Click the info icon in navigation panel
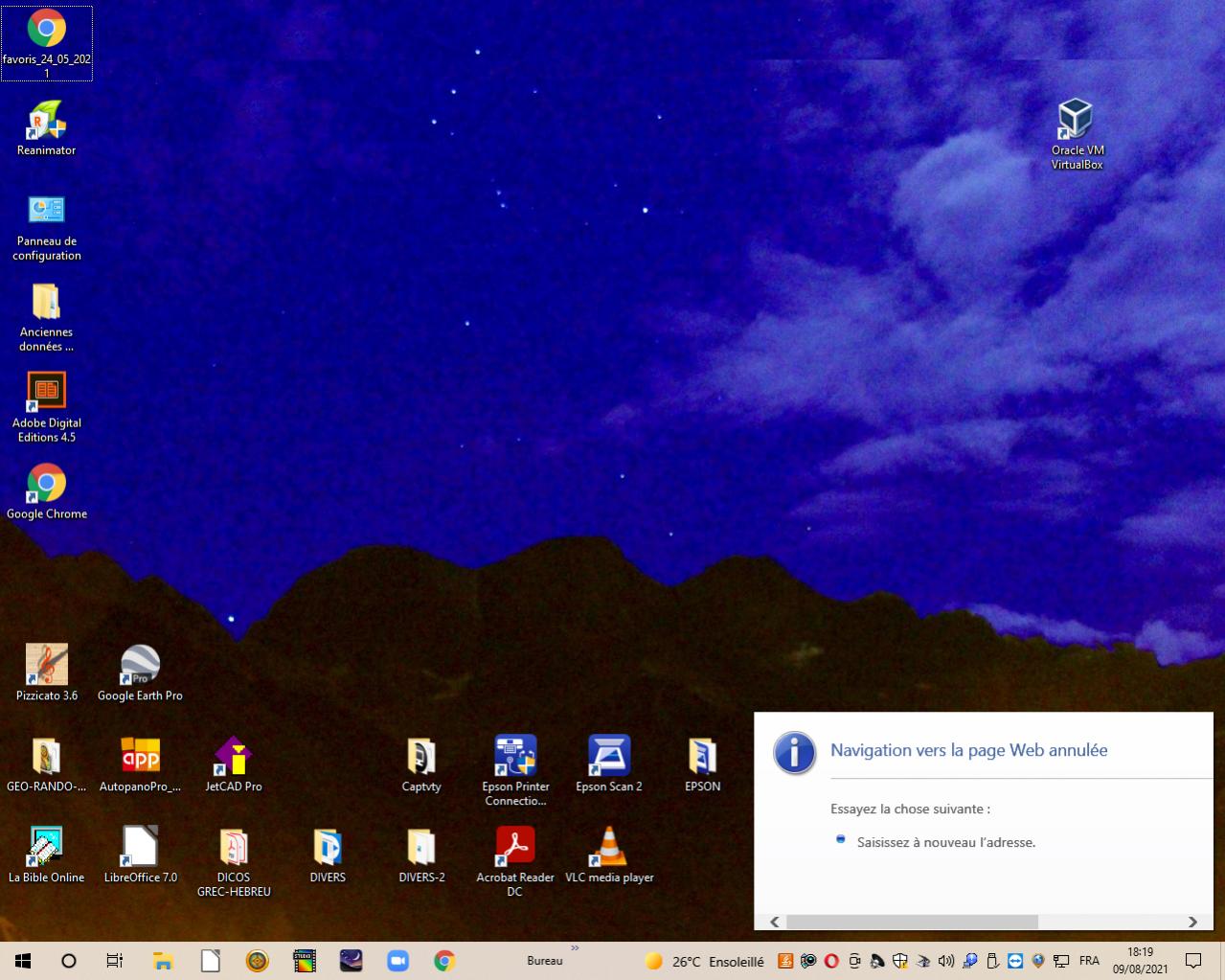This screenshot has height=980, width=1225. [x=795, y=752]
